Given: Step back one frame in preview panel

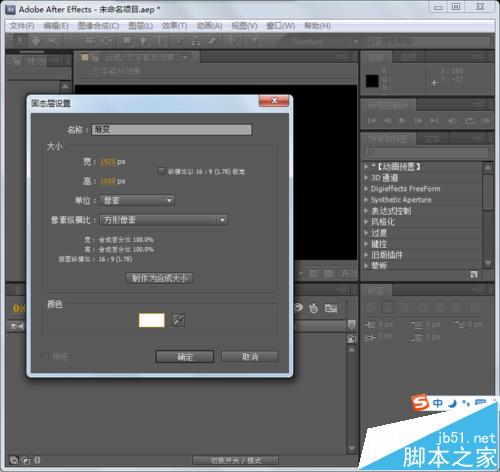Looking at the screenshot, I should (388, 120).
